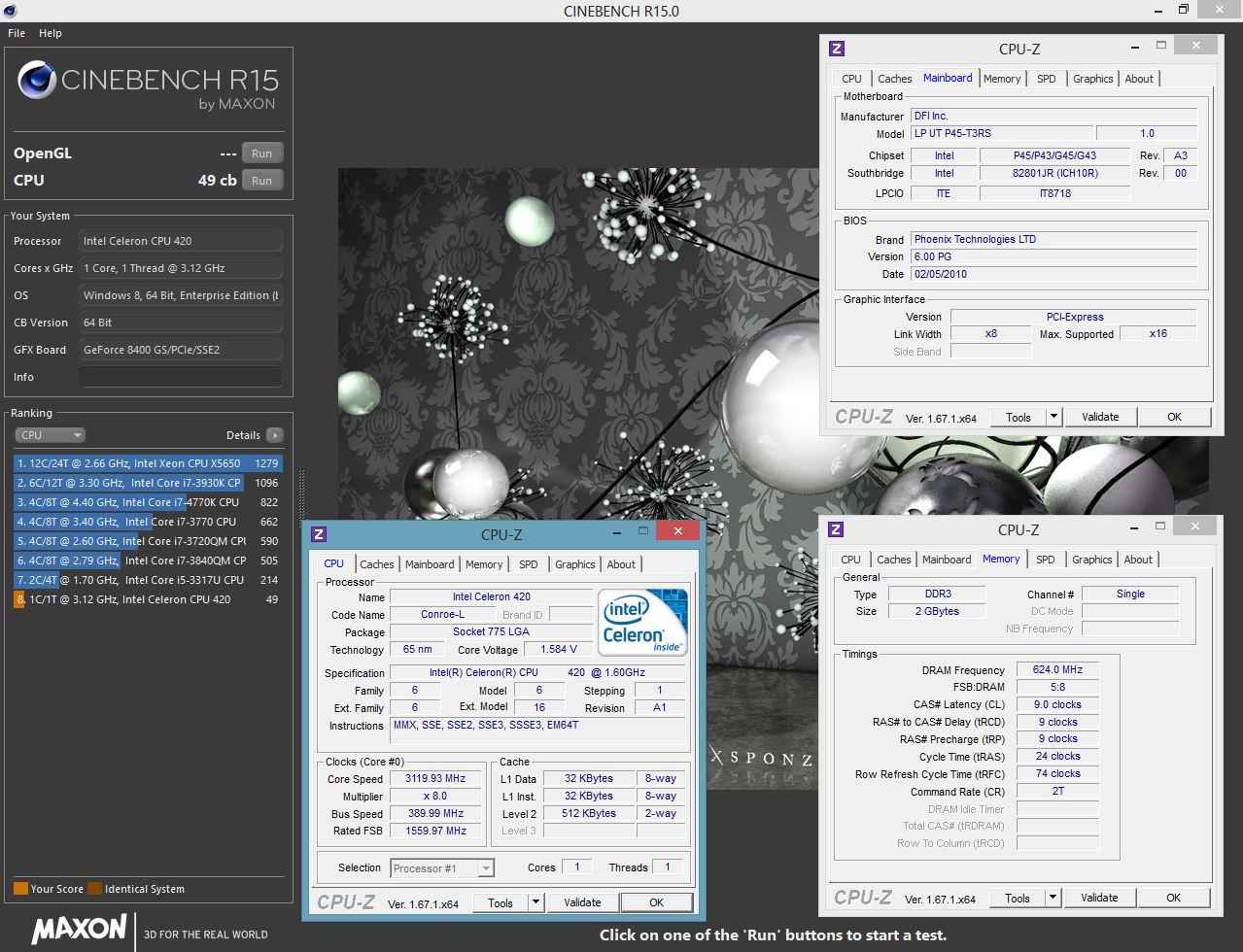
Task: Open the CPU ranking dropdown
Action: (51, 435)
